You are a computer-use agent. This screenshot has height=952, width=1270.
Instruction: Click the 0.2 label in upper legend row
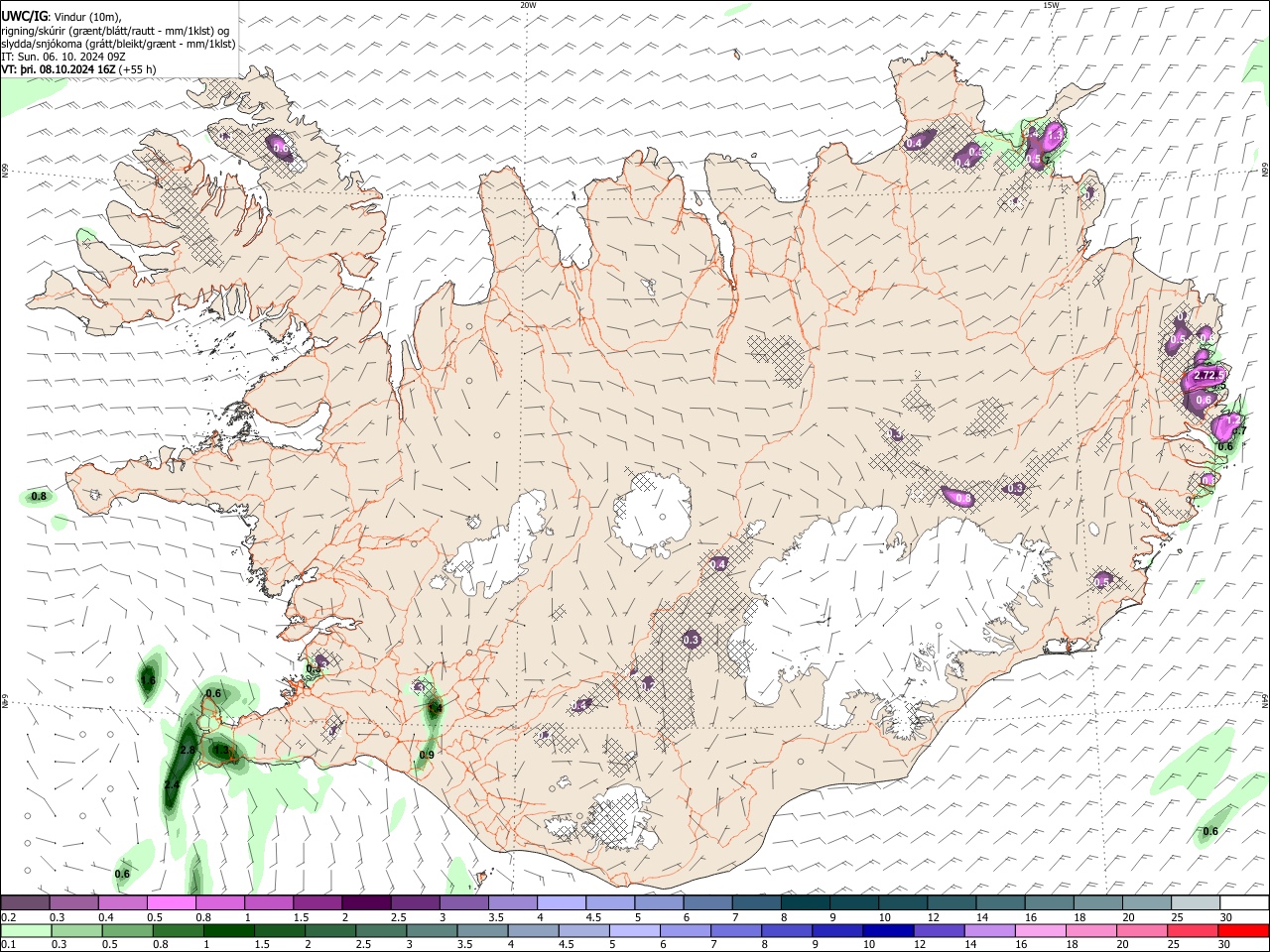point(8,918)
